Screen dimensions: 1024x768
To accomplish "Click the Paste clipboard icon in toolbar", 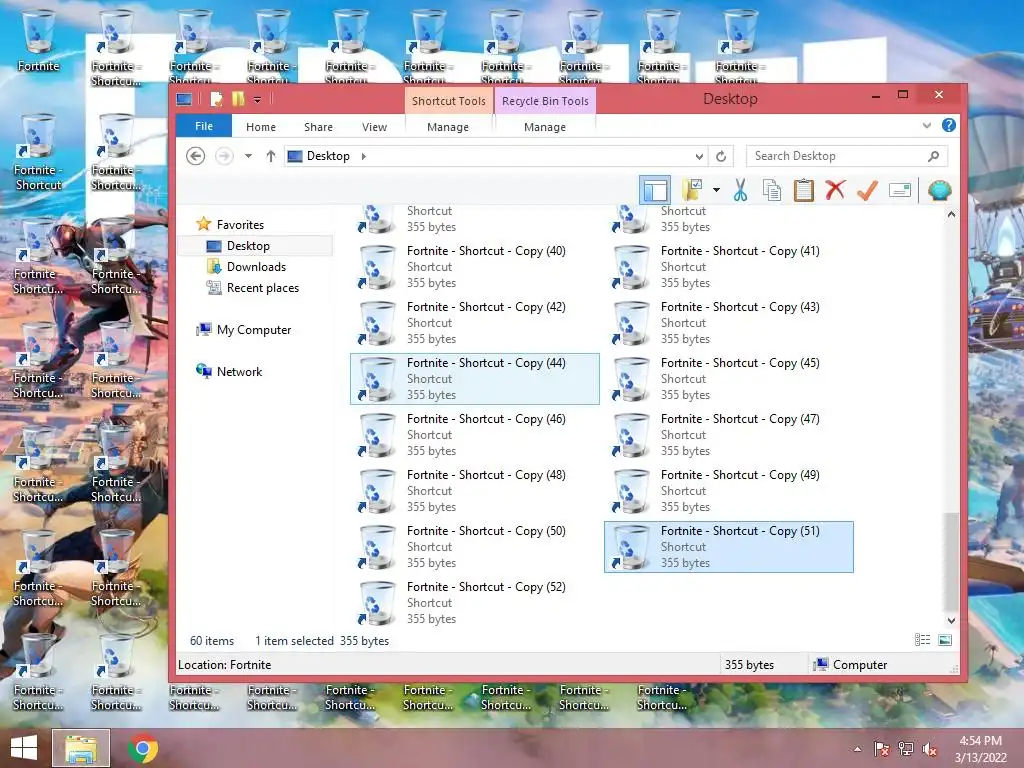I will click(x=803, y=190).
